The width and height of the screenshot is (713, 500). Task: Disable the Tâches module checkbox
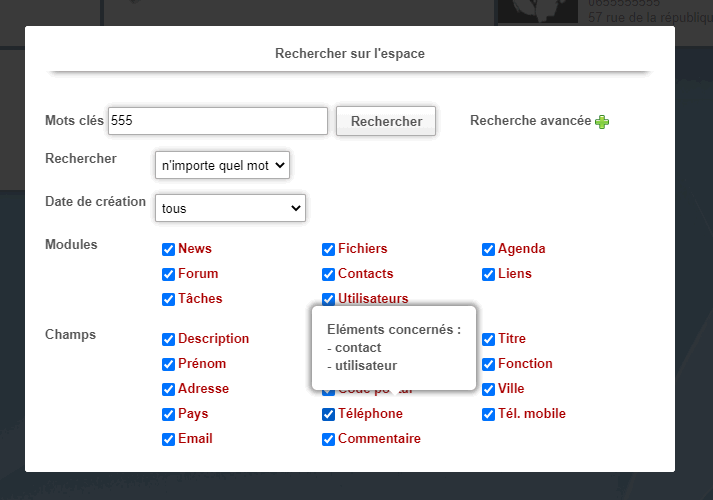(x=169, y=299)
